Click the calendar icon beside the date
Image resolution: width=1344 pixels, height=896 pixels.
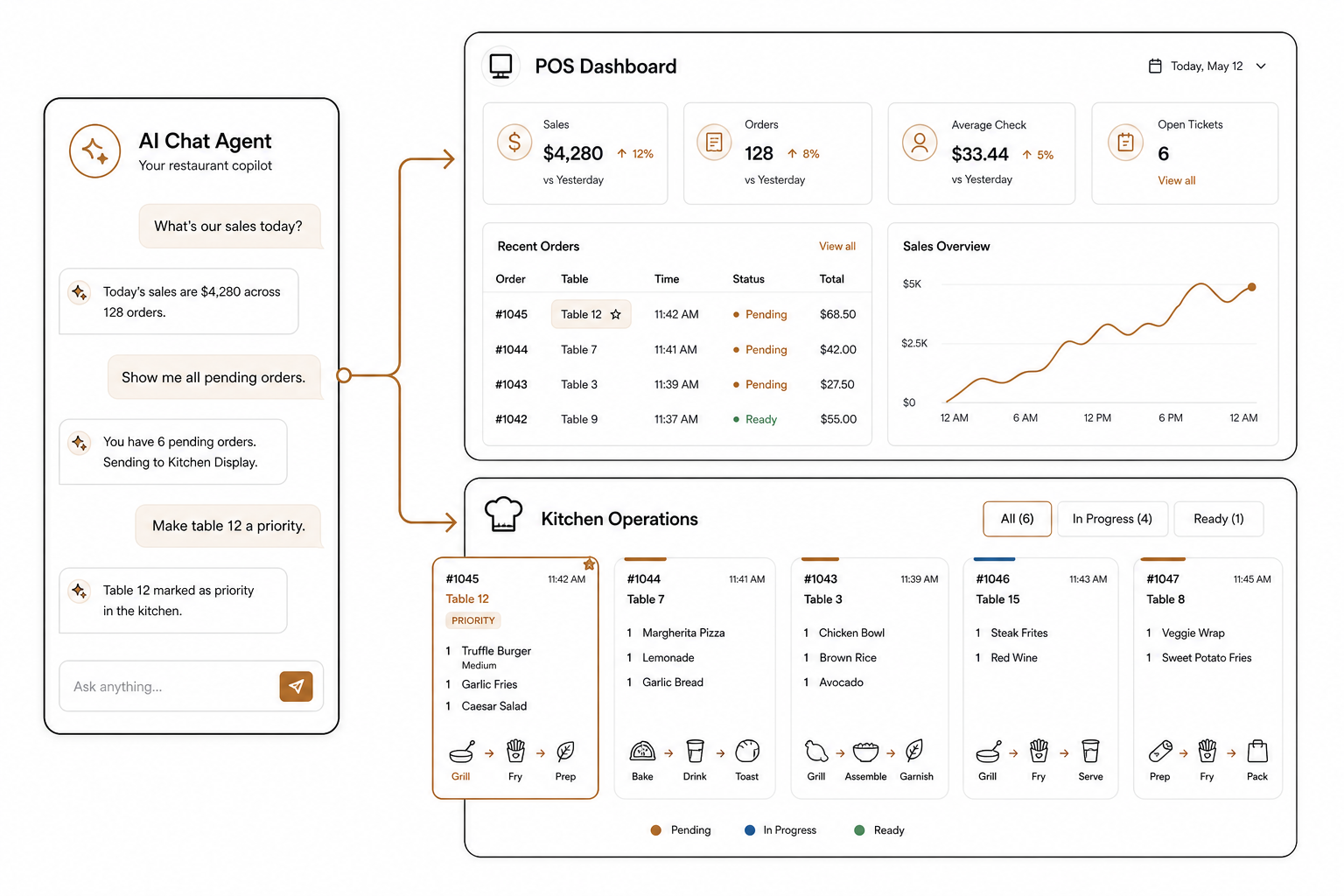1155,66
